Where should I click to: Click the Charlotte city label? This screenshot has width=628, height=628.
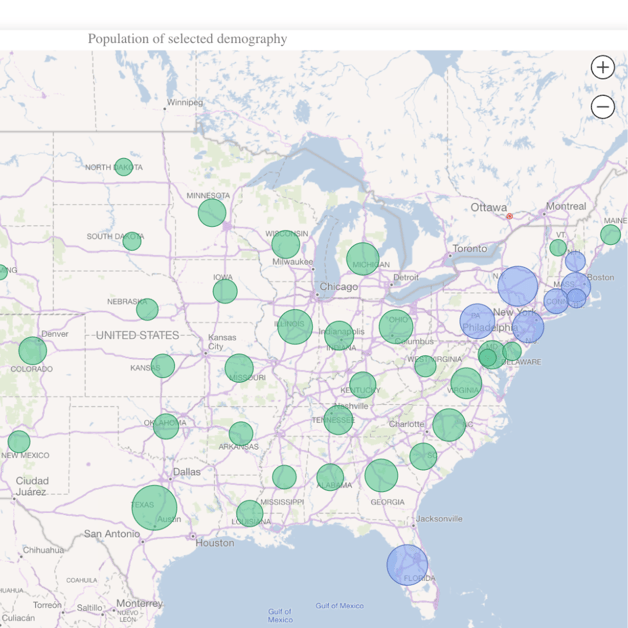pos(406,424)
